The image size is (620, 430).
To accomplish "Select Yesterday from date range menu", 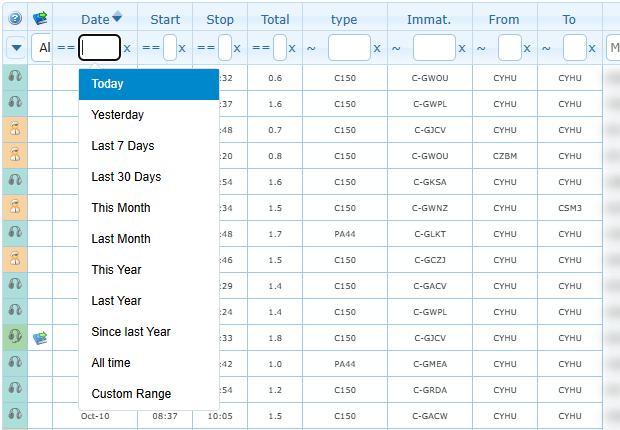I will pyautogui.click(x=149, y=115).
